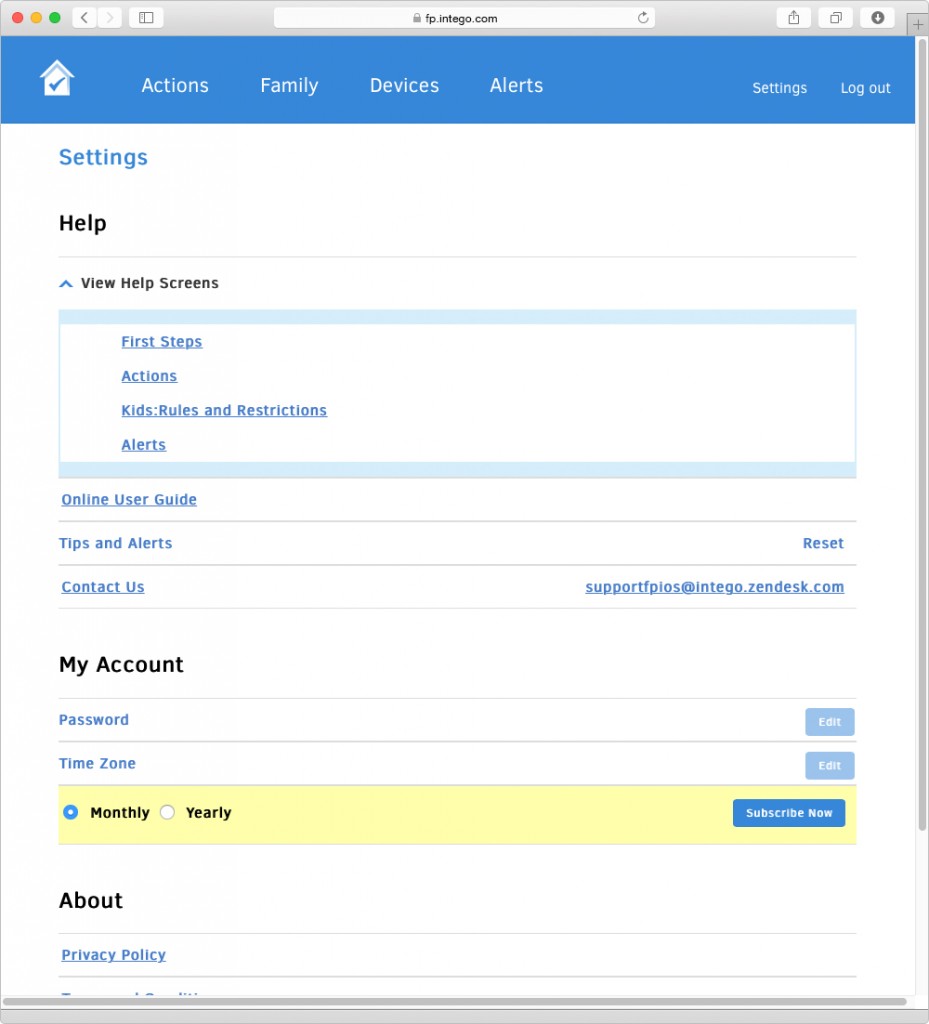This screenshot has height=1024, width=929.
Task: Edit the account password
Action: (x=829, y=722)
